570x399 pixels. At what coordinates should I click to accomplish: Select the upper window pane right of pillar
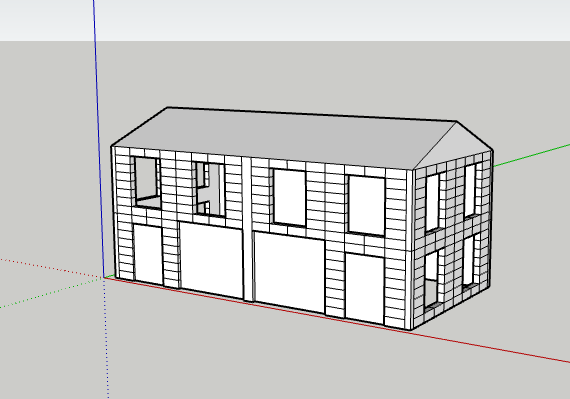290,197
